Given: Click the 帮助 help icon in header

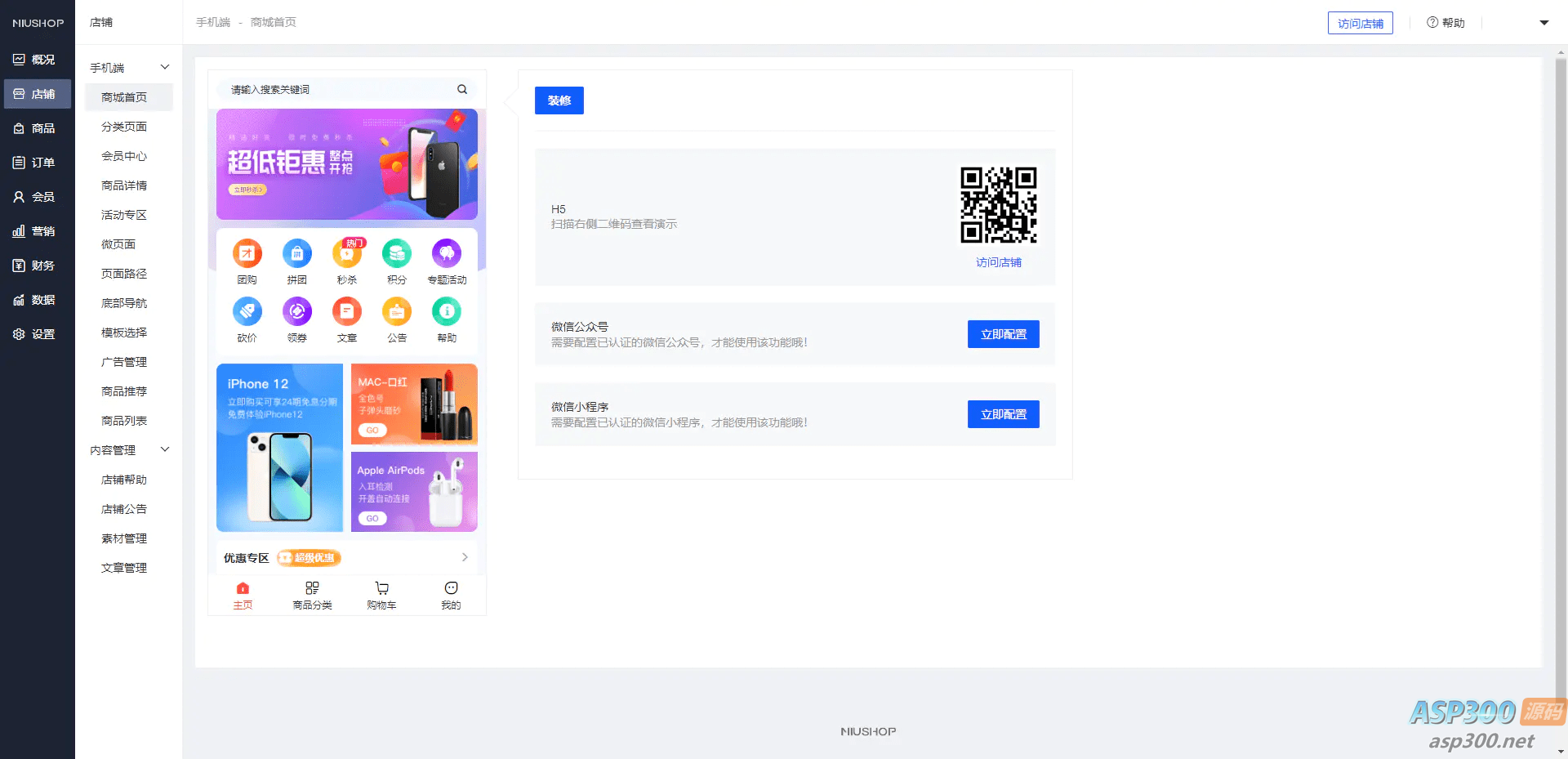Looking at the screenshot, I should 1432,23.
